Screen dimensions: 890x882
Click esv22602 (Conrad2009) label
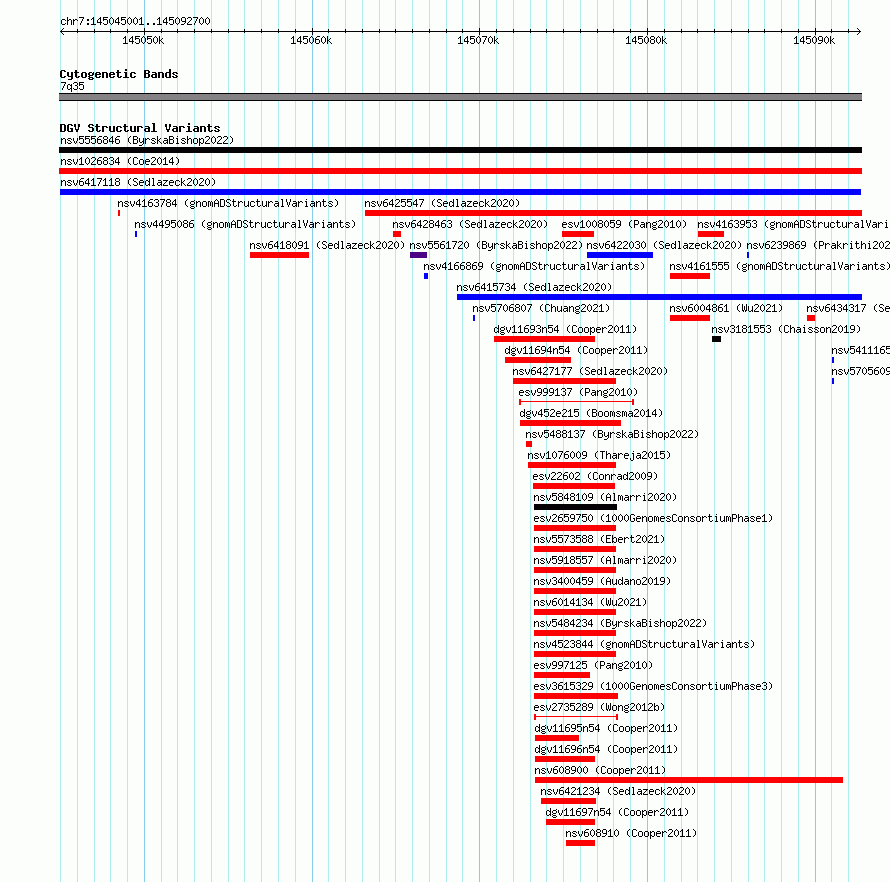tap(595, 476)
